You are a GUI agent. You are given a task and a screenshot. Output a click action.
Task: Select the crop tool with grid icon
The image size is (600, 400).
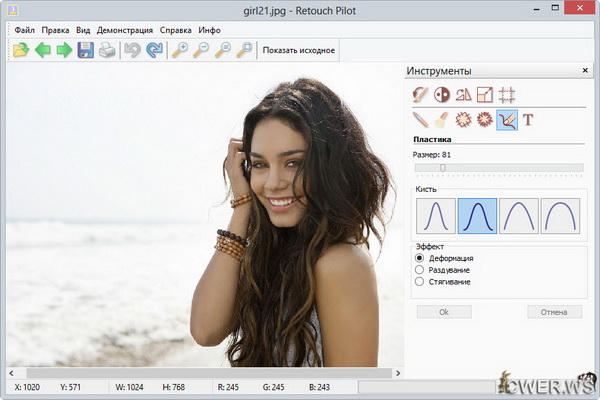[x=507, y=95]
